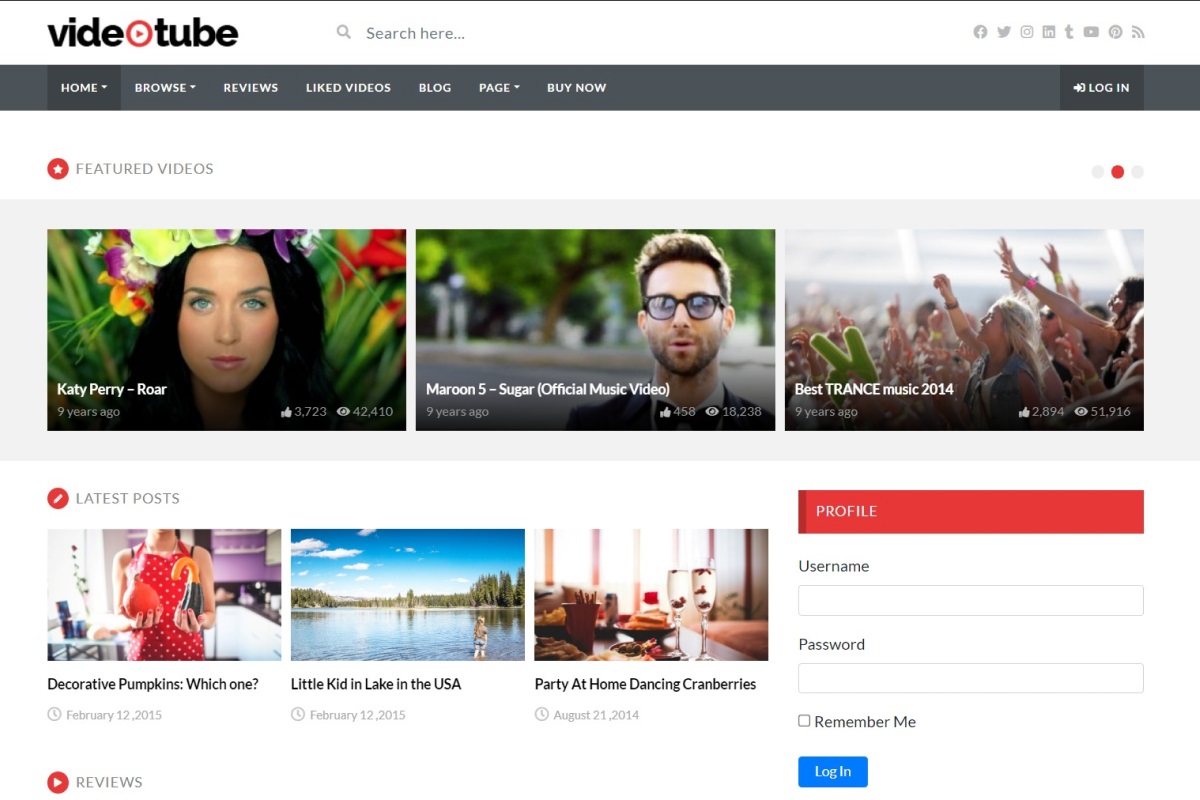This screenshot has width=1200, height=800.
Task: Click the star icon beside Featured Videos
Action: point(58,169)
